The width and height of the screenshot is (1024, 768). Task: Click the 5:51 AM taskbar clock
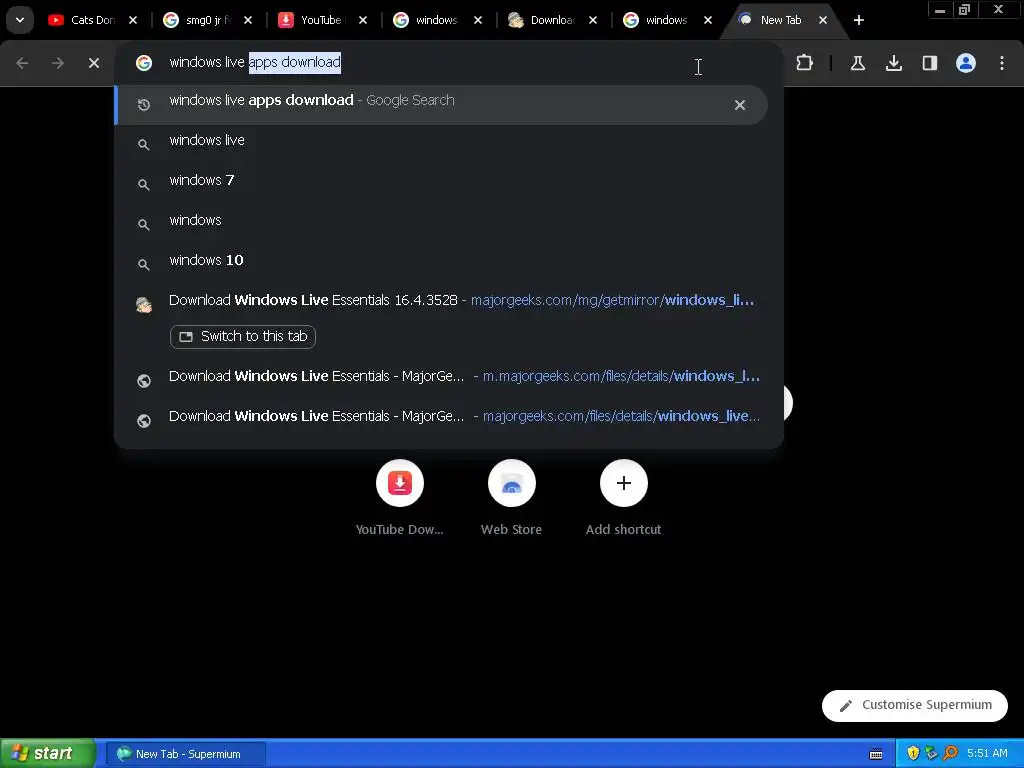(987, 754)
